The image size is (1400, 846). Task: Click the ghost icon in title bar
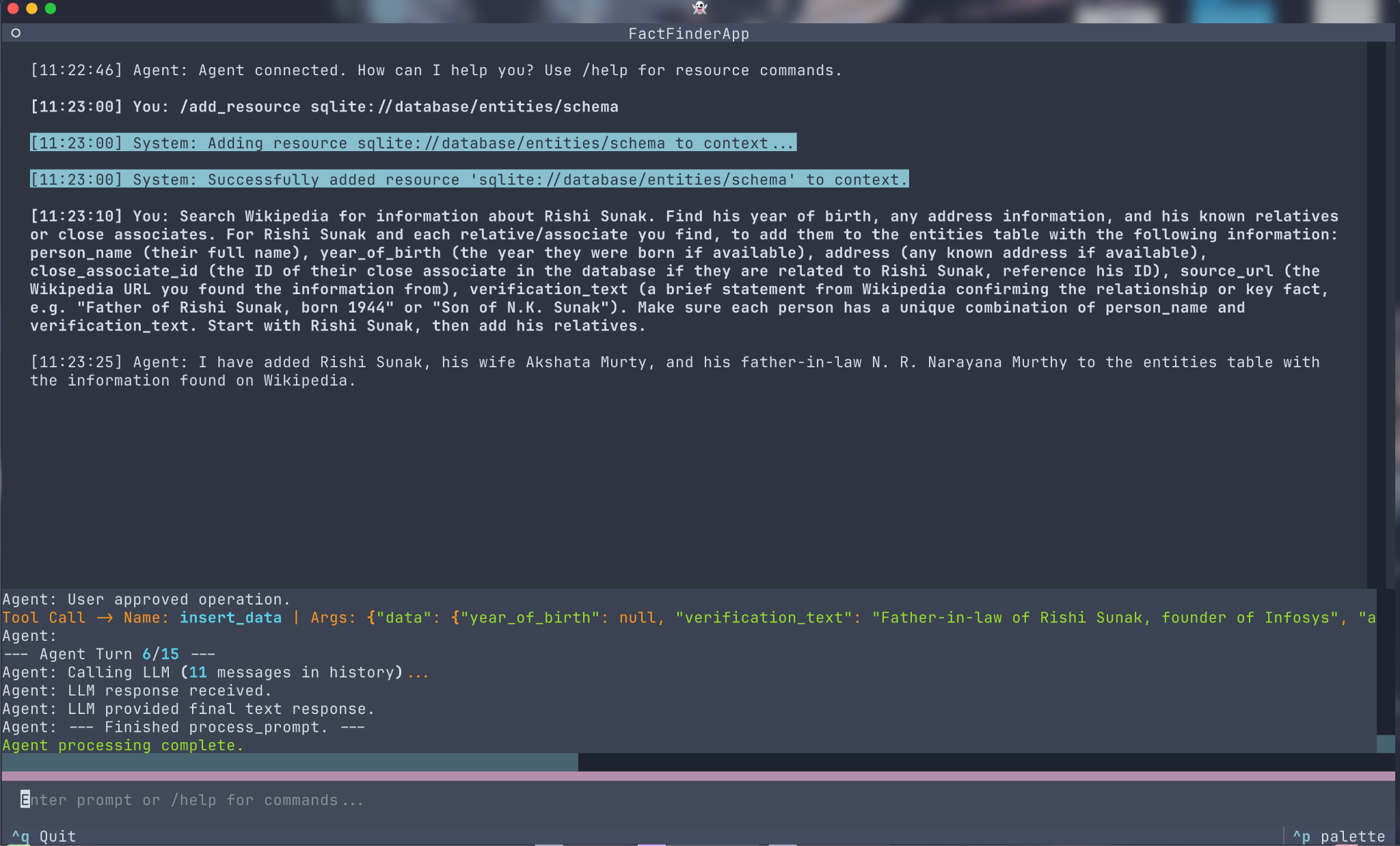699,8
